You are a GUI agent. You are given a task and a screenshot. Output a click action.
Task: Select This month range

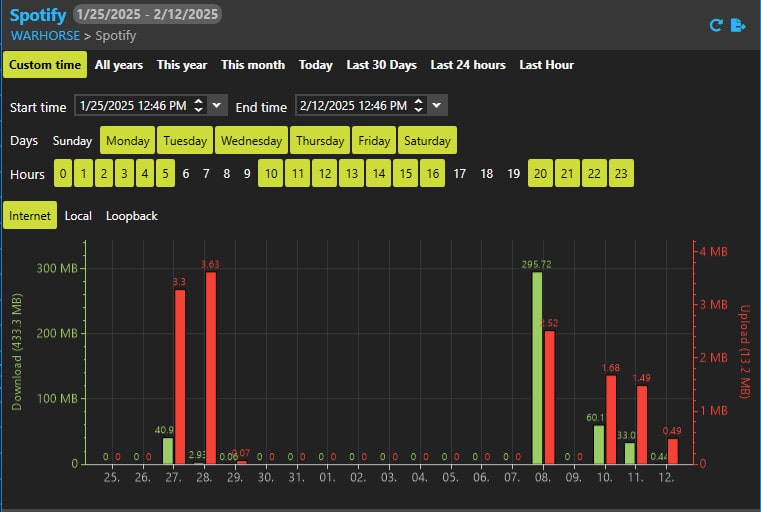click(253, 65)
